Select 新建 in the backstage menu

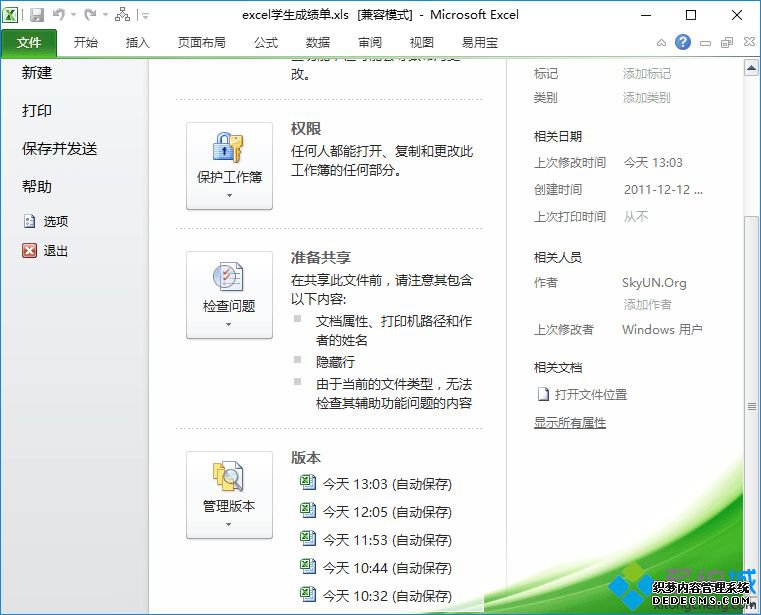(x=37, y=73)
